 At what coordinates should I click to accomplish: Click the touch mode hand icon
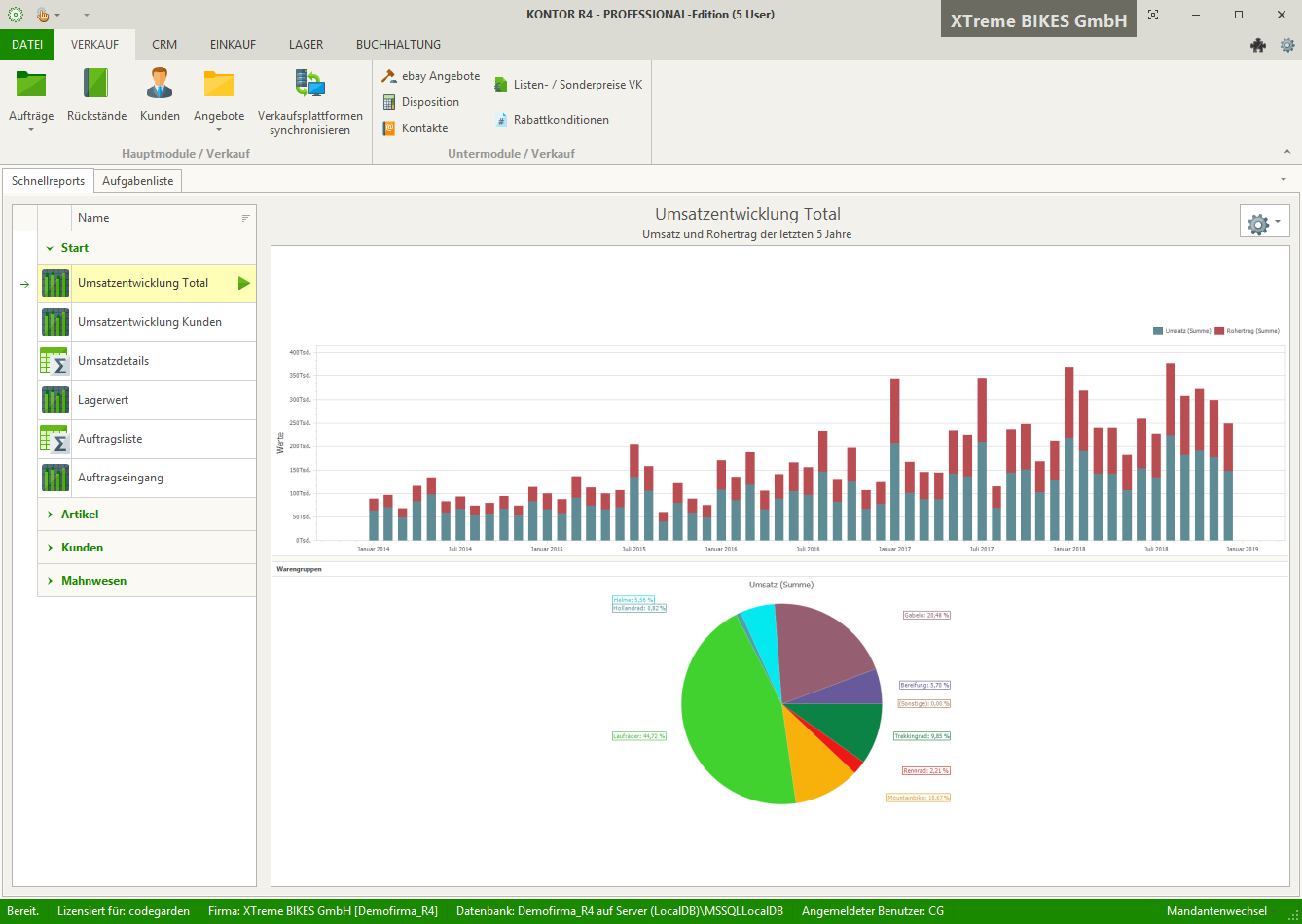(x=43, y=15)
